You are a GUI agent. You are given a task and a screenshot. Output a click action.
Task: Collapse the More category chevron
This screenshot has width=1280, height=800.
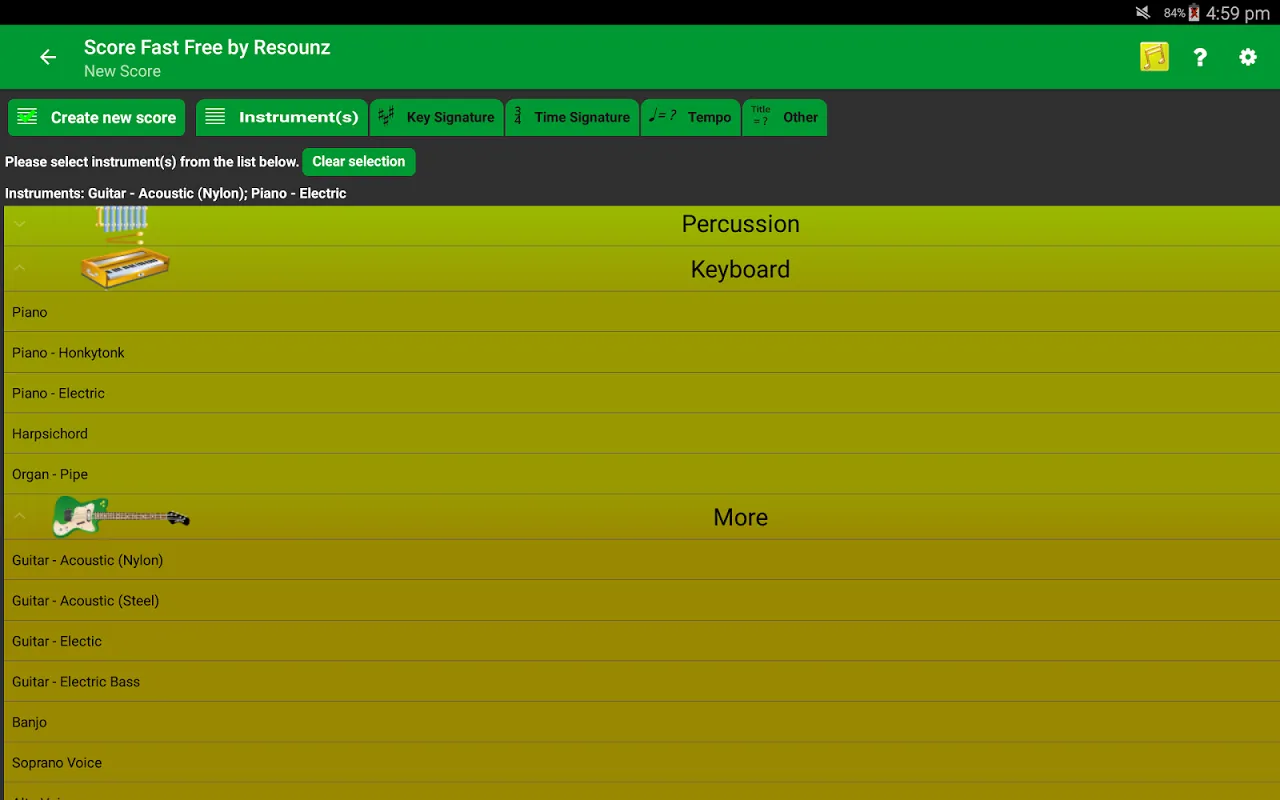(20, 516)
